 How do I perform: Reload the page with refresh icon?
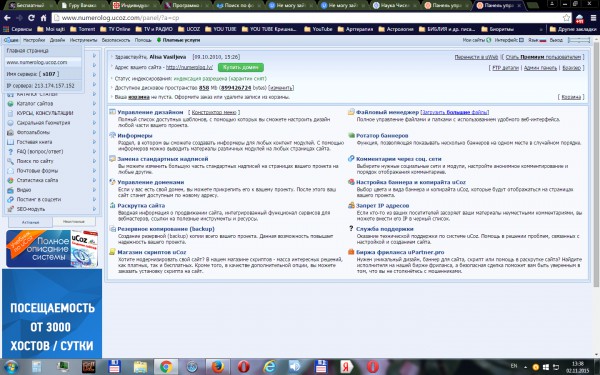tap(31, 18)
